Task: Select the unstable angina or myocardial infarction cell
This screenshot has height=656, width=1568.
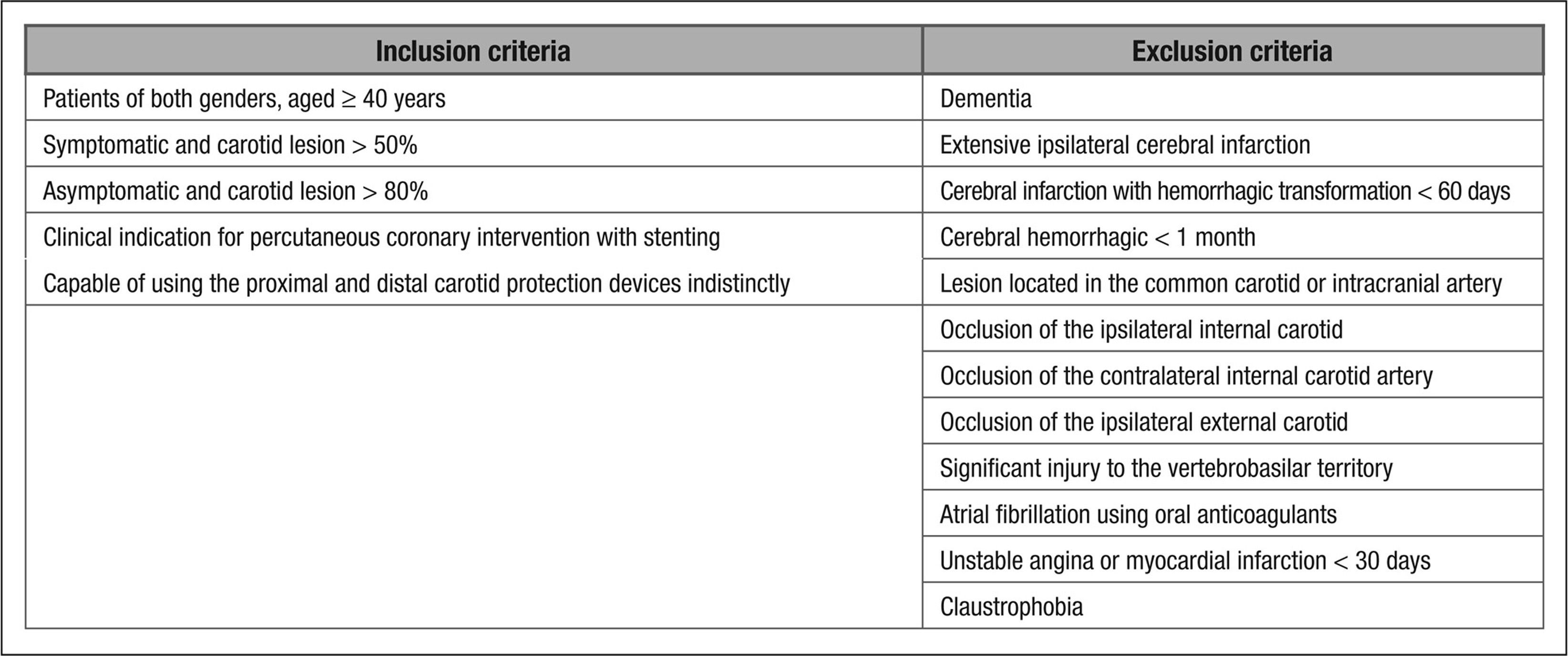Action: click(x=1184, y=561)
